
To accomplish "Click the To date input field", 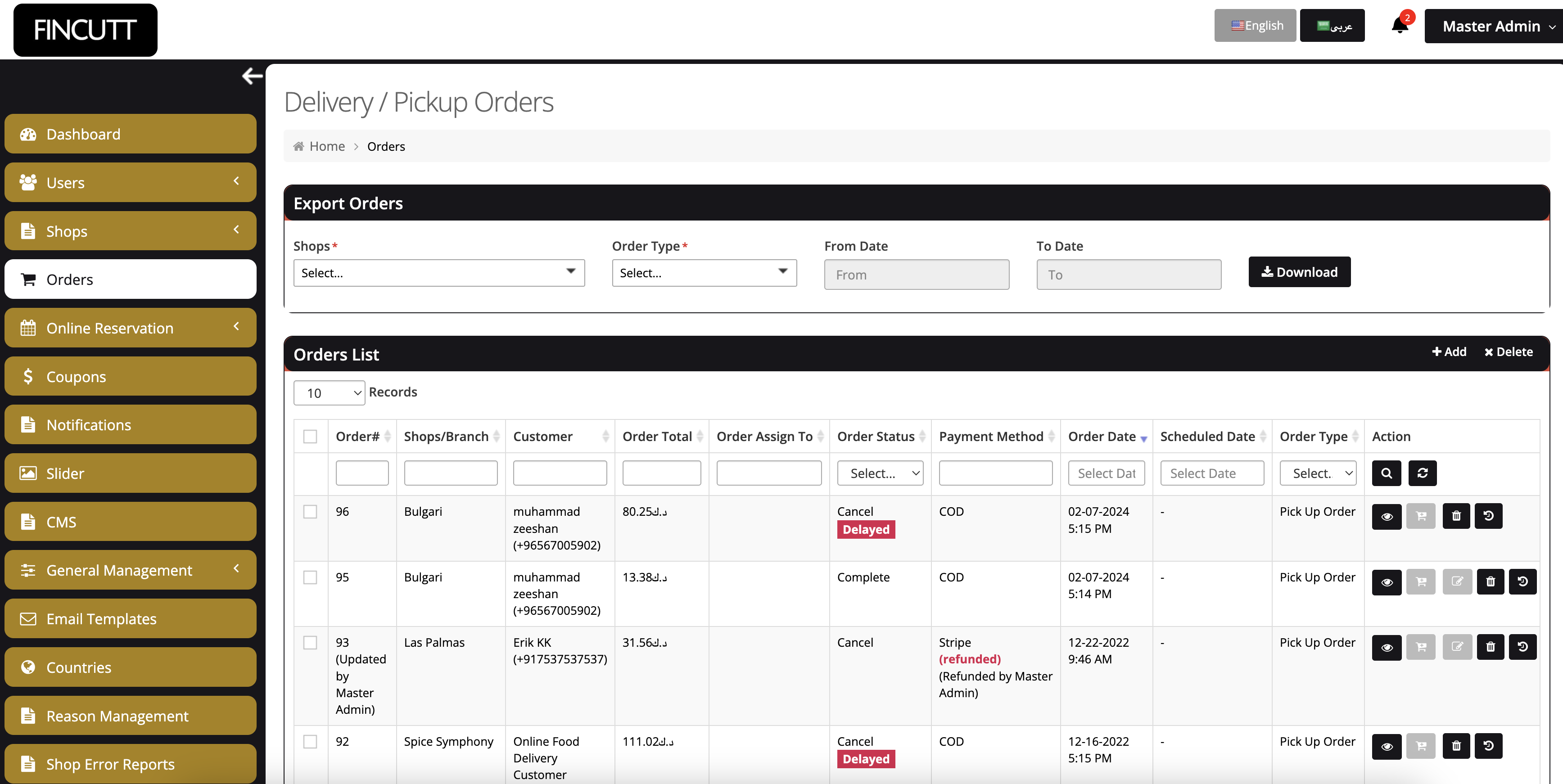I will [x=1128, y=275].
